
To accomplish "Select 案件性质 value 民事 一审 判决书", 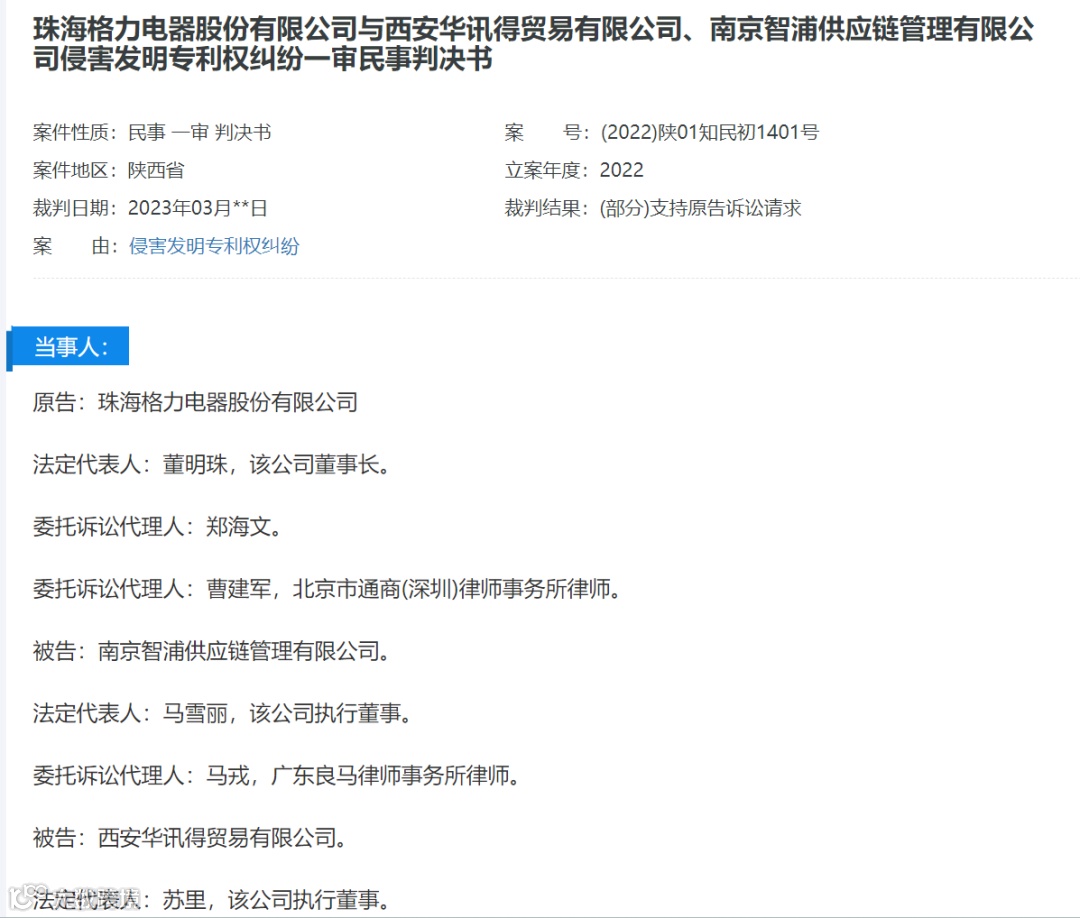I will [200, 132].
